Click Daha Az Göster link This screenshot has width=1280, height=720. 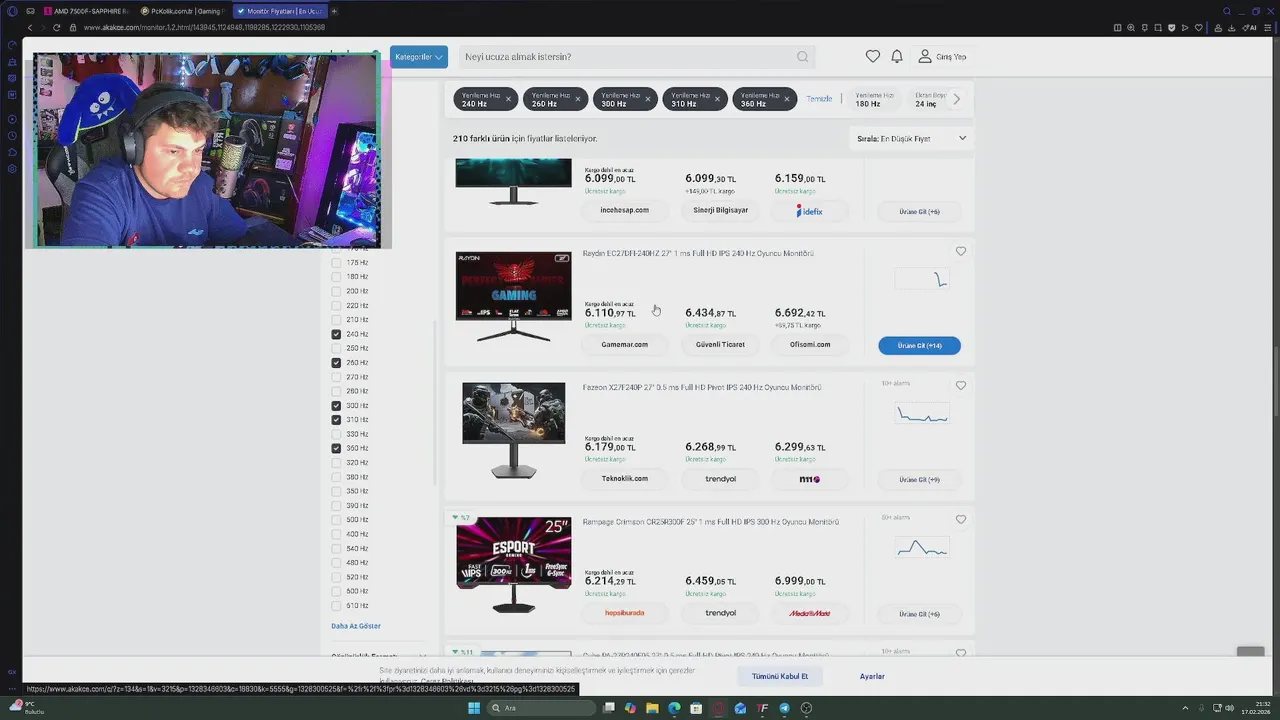point(356,626)
